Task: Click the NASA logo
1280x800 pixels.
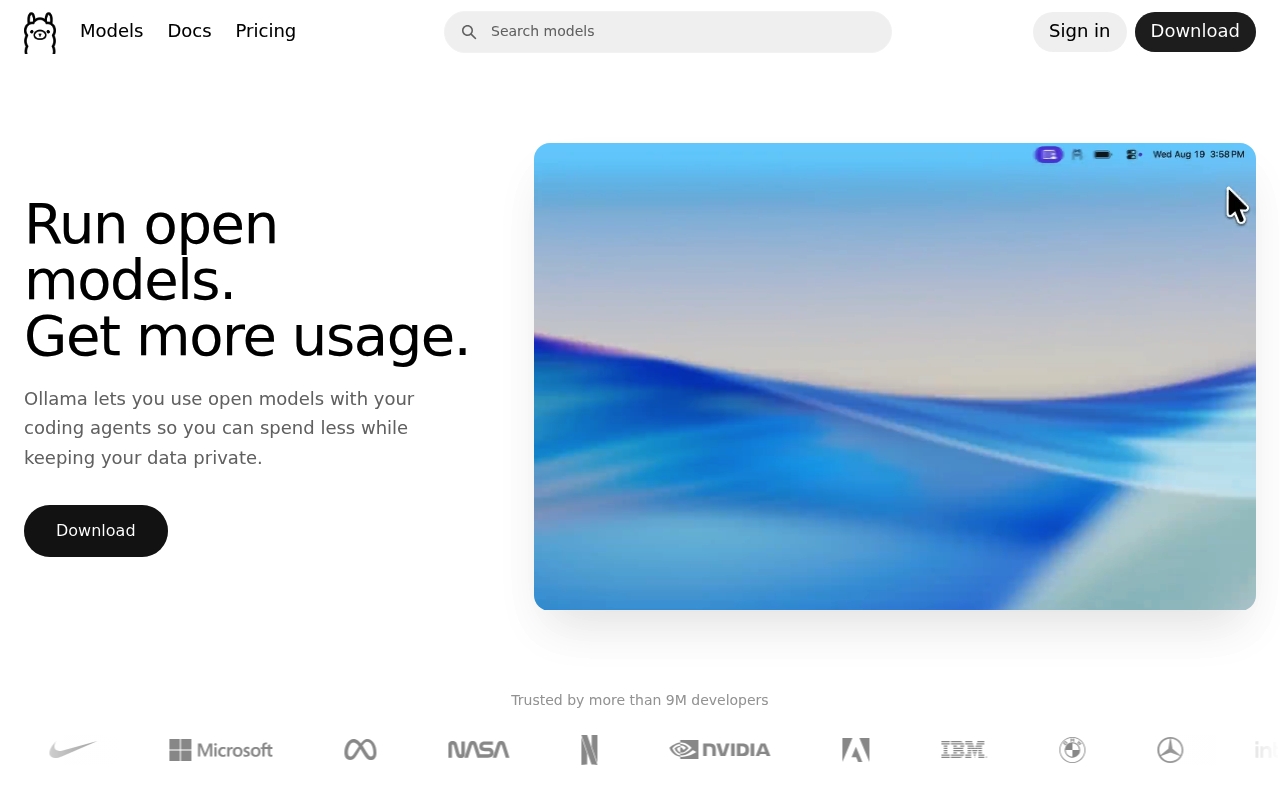Action: point(478,750)
